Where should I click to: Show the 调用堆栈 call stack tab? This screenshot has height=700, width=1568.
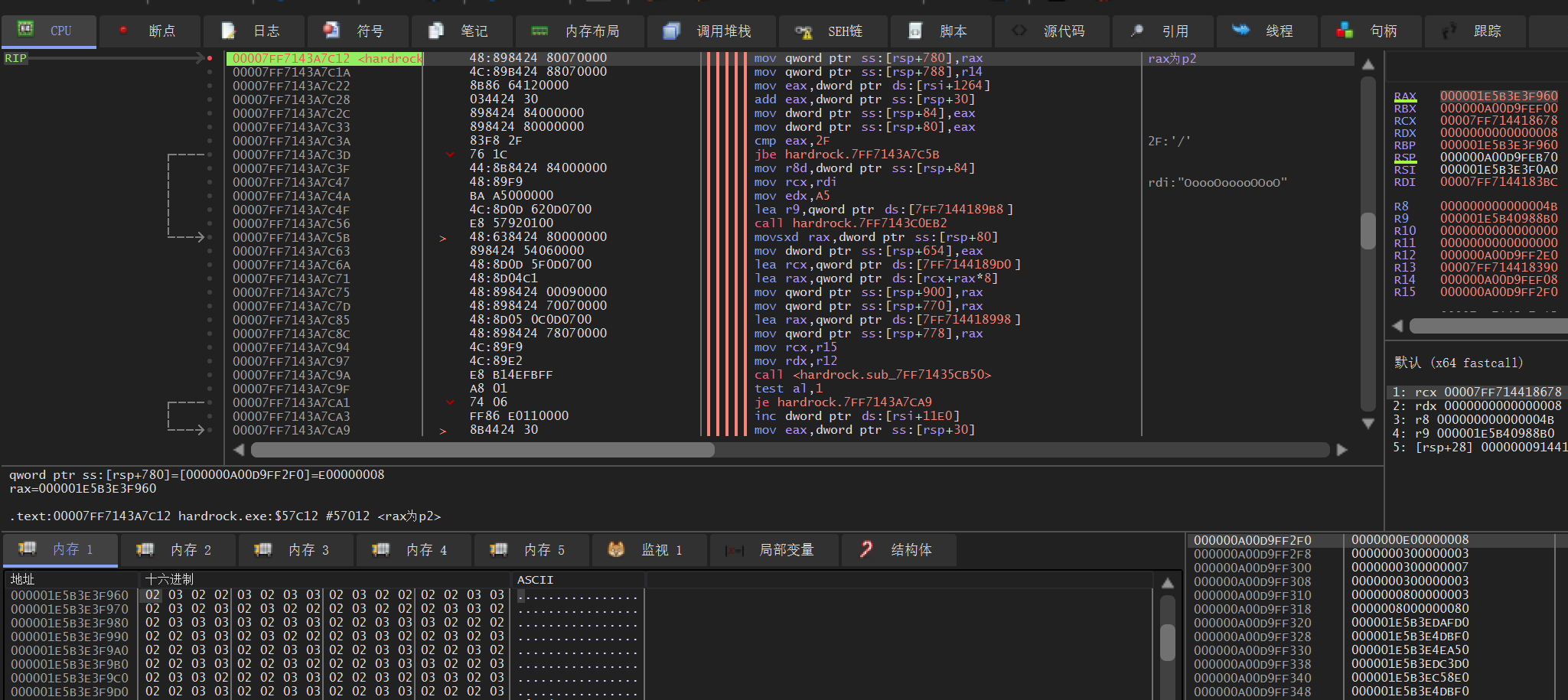click(711, 31)
